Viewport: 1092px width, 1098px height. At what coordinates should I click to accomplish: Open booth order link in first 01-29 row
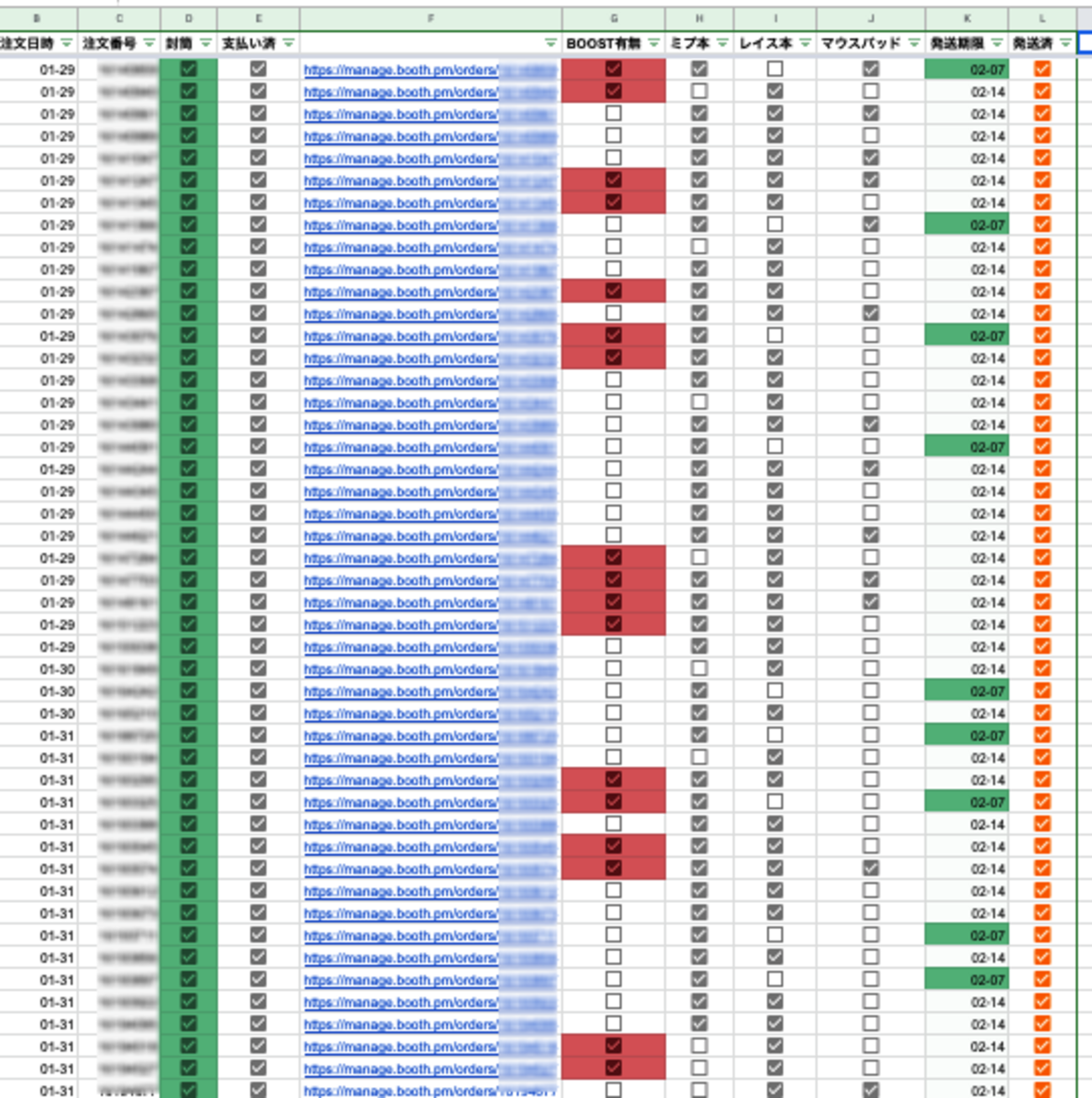pos(430,71)
